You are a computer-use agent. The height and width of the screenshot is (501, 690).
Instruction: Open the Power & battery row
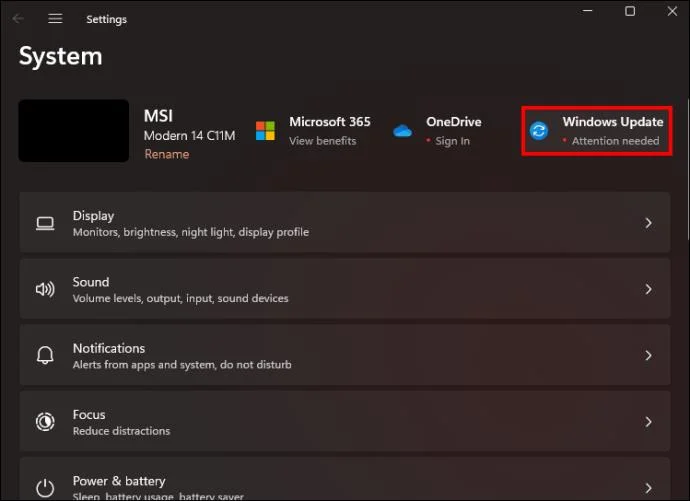(345, 479)
